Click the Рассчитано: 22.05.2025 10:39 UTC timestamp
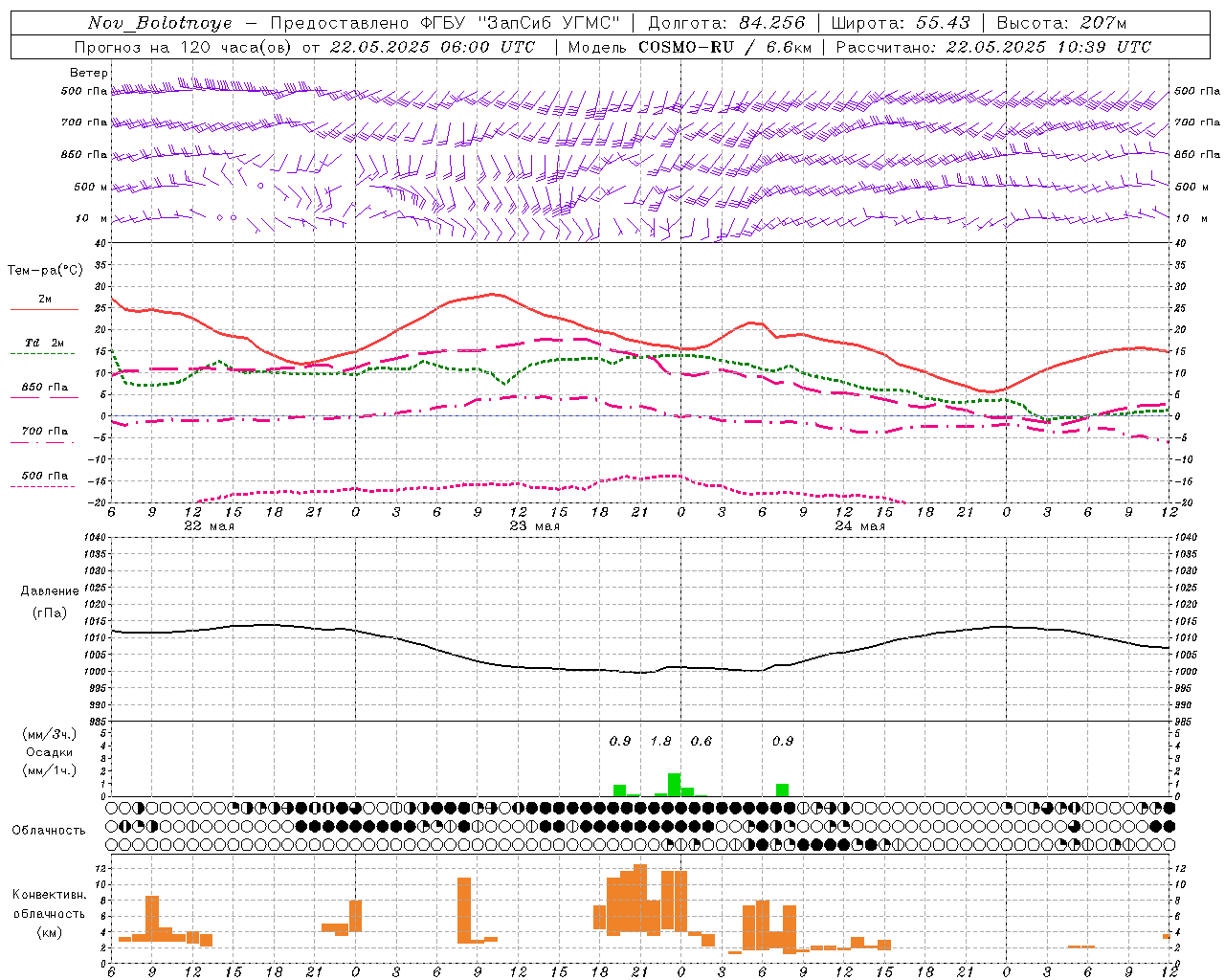The height and width of the screenshot is (980, 1225). tap(993, 47)
